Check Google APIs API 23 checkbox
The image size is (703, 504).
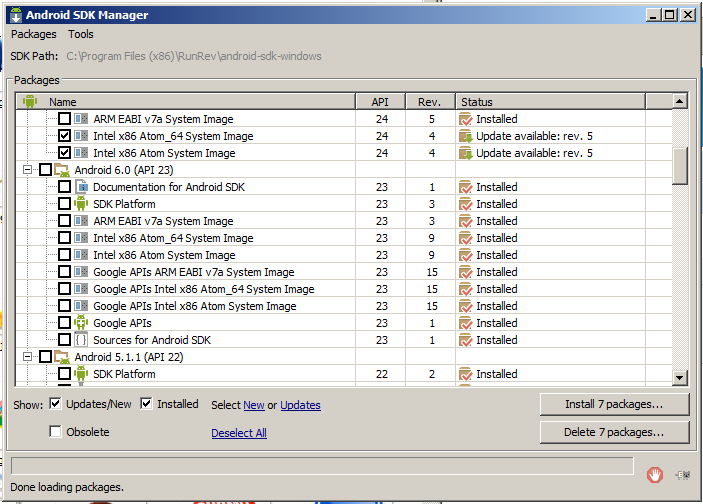65,323
